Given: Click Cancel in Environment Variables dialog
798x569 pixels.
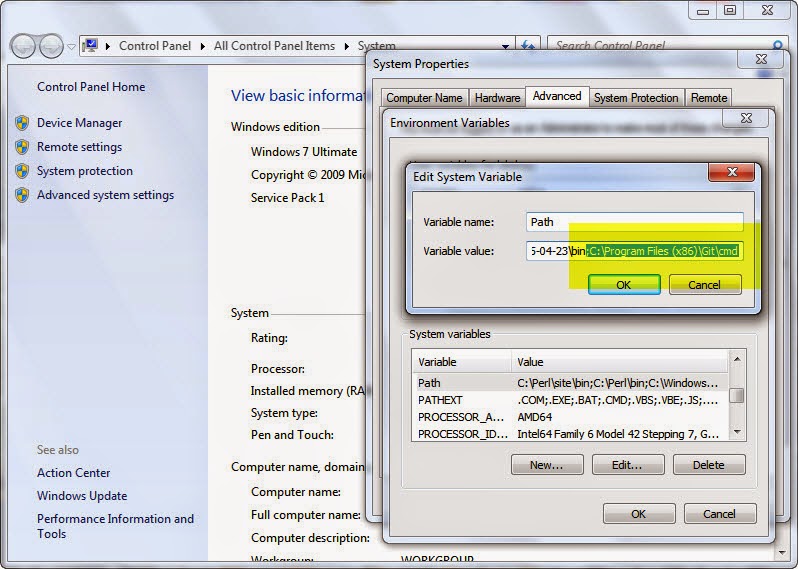Looking at the screenshot, I should [720, 514].
